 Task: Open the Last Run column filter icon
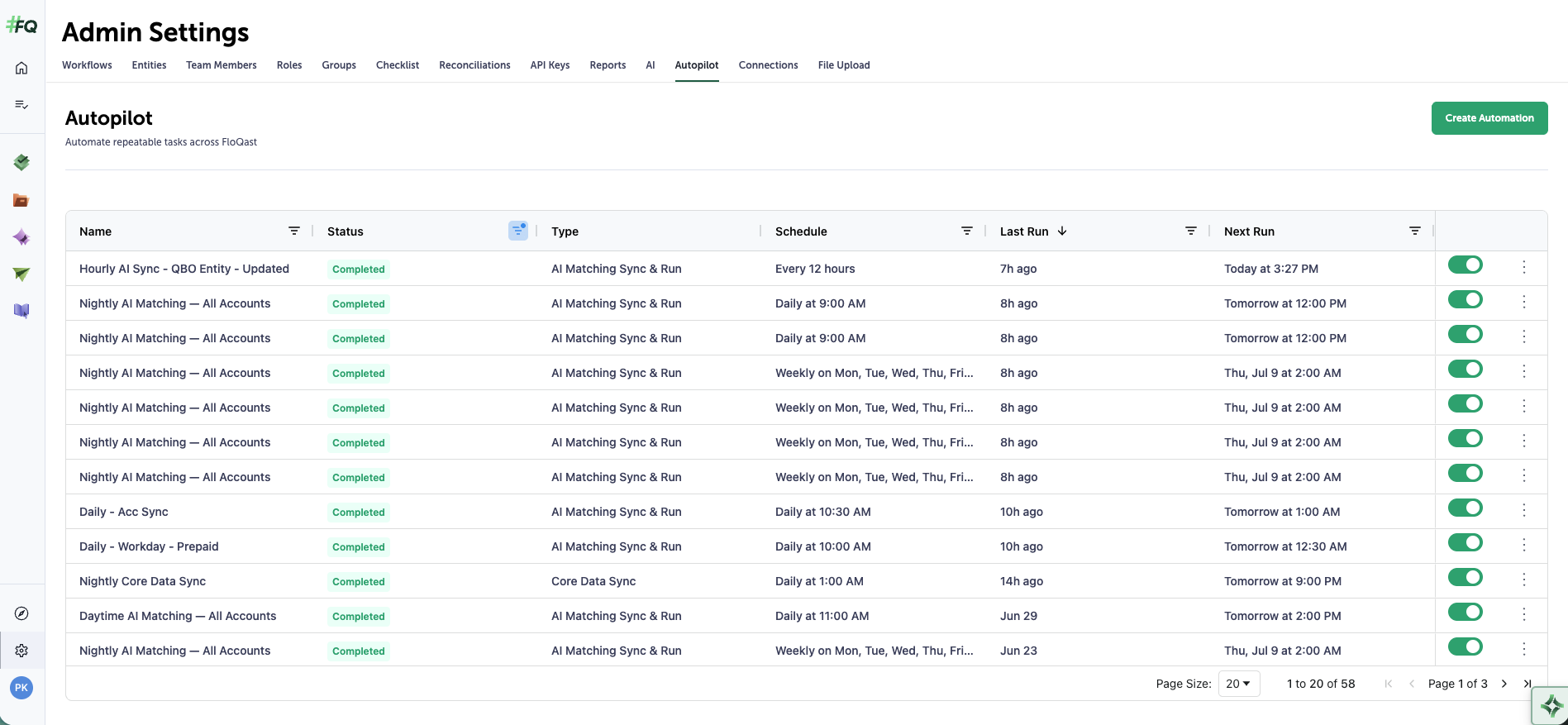pos(1190,231)
